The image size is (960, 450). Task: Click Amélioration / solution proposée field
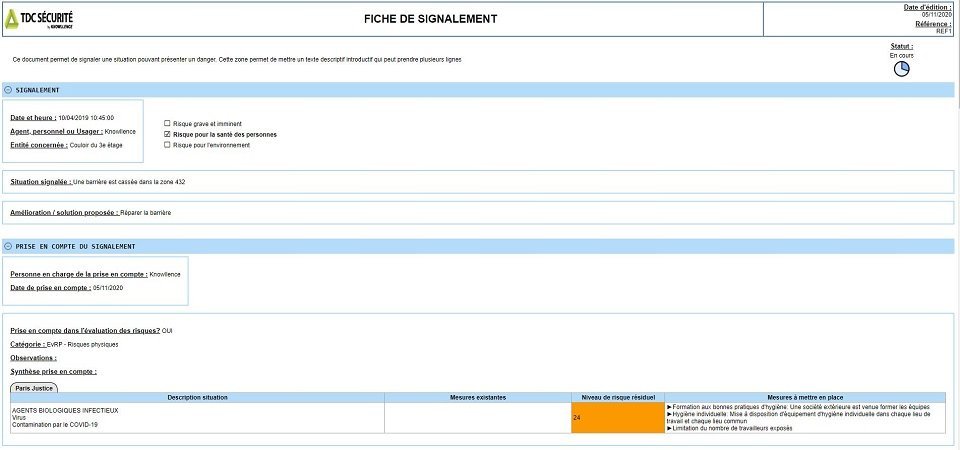click(478, 212)
